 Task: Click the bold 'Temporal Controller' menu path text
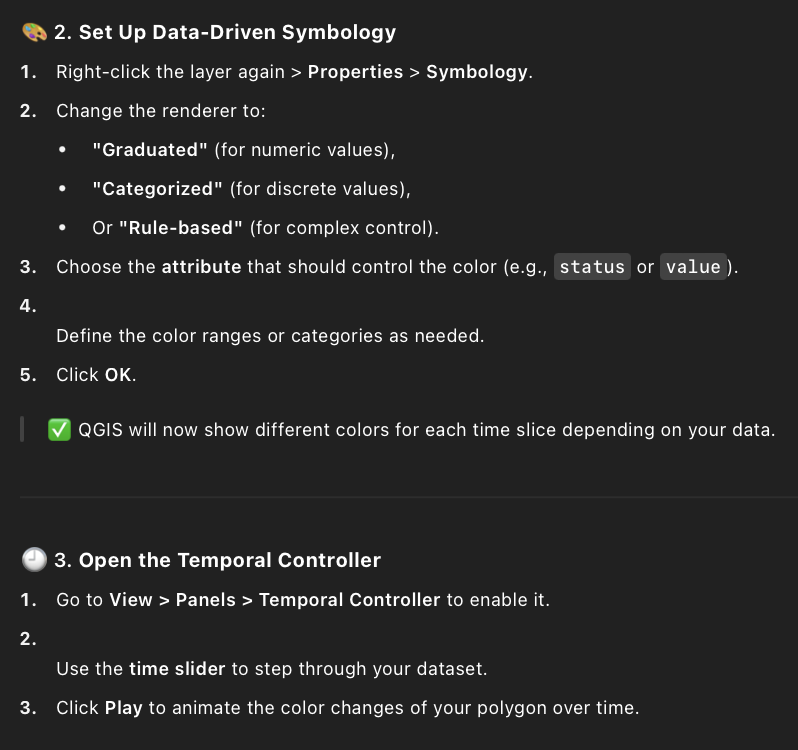click(x=349, y=599)
